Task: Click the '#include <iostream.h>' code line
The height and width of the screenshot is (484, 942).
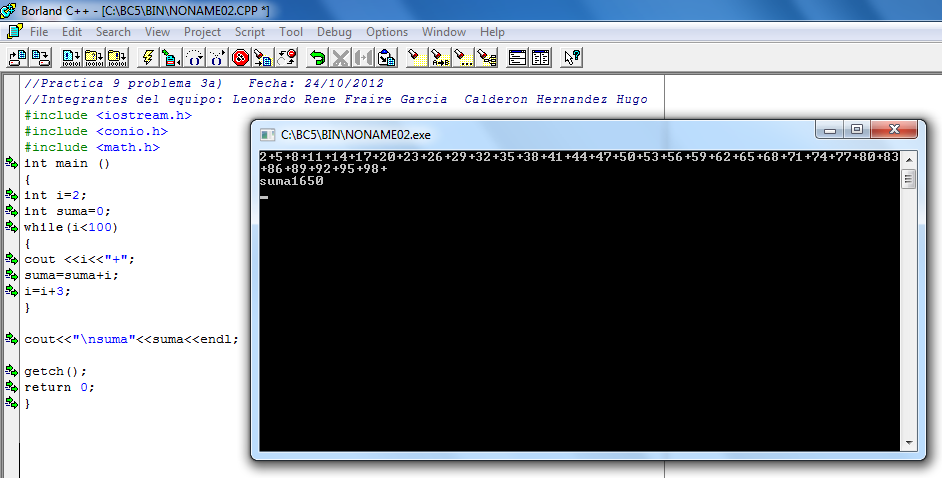Action: [108, 115]
